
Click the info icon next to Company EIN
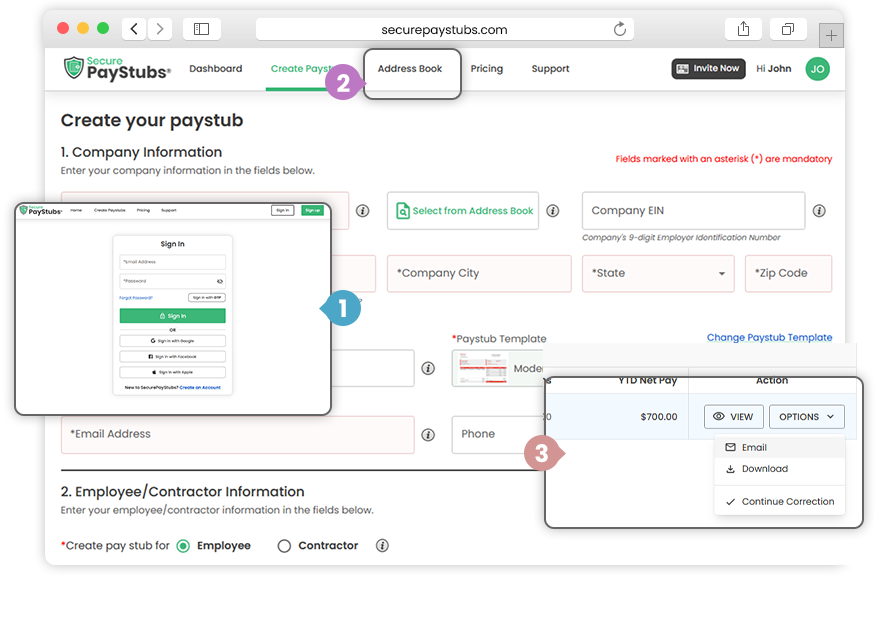(x=819, y=211)
